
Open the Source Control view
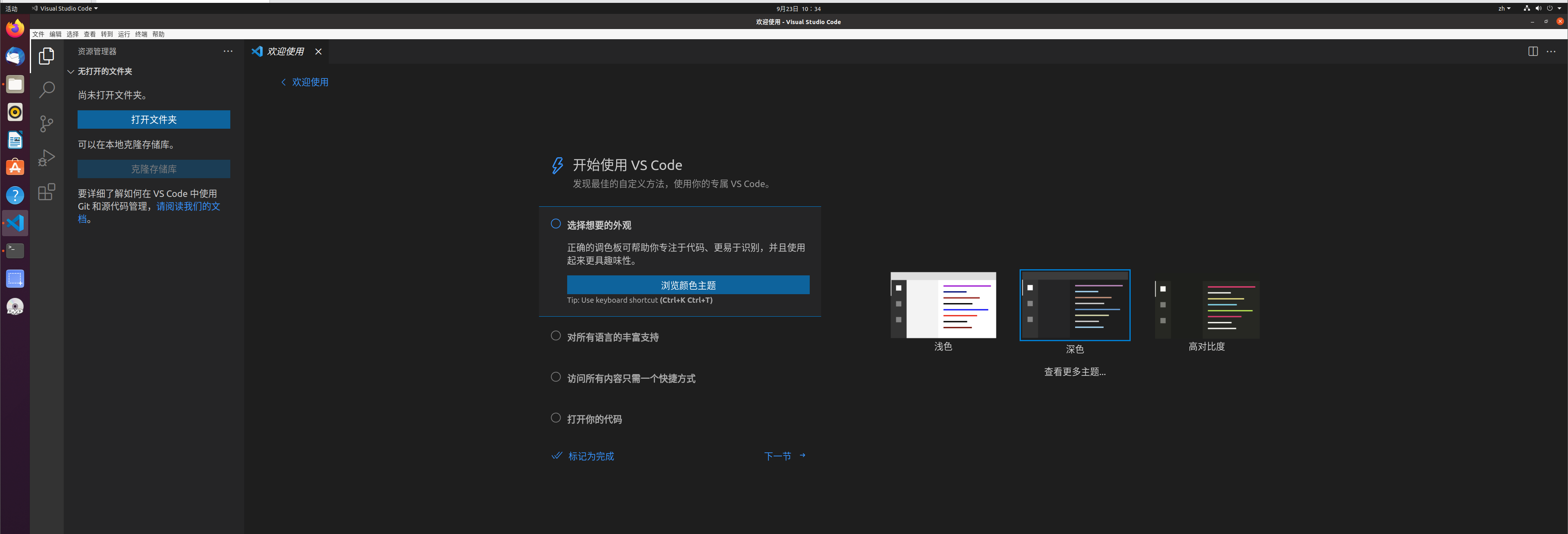pos(46,124)
